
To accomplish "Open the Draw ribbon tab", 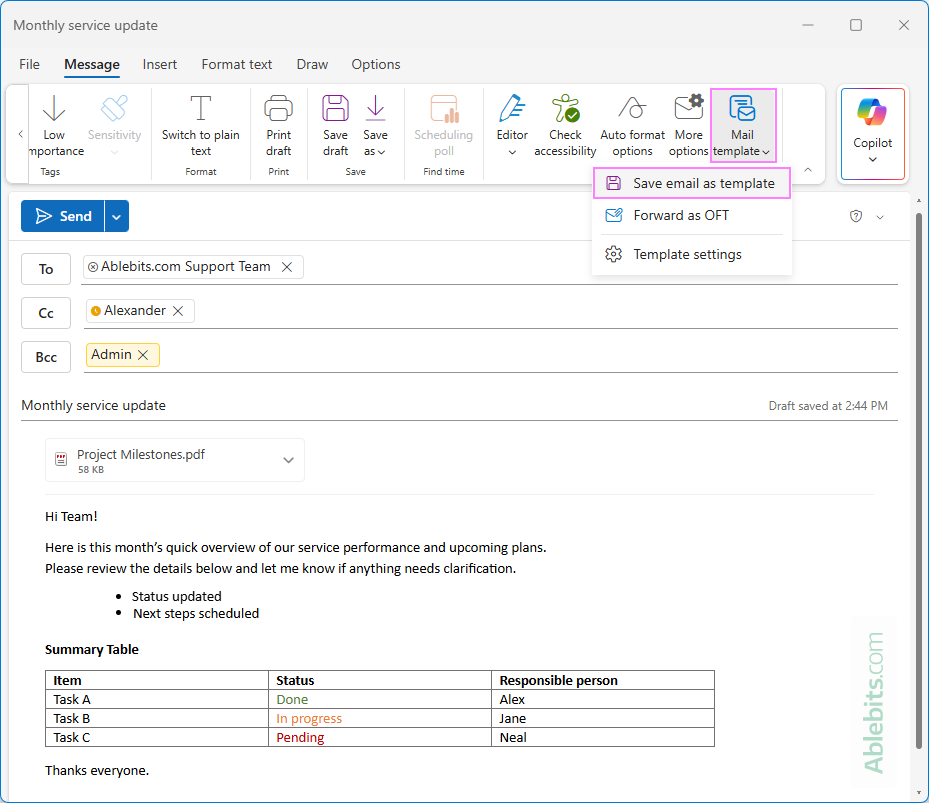I will pyautogui.click(x=311, y=64).
